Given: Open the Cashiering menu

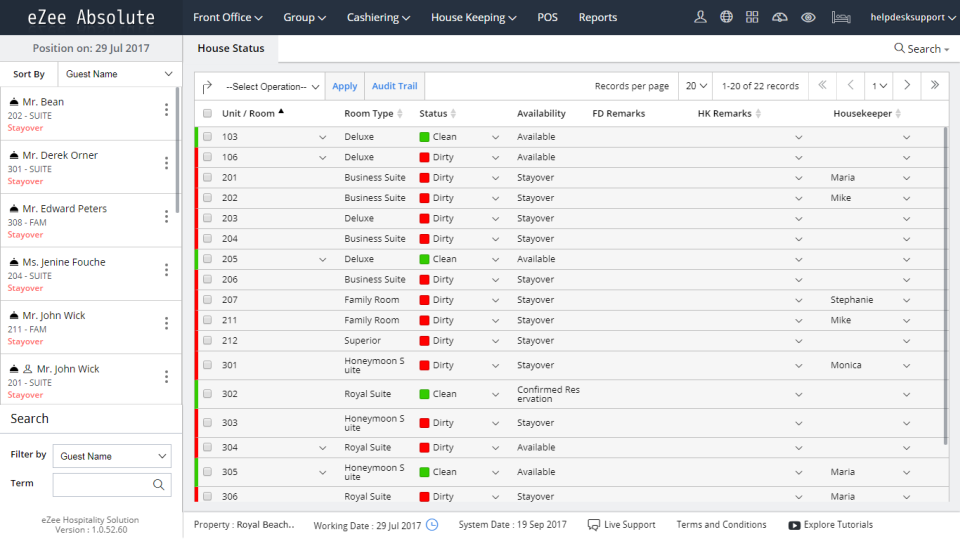Looking at the screenshot, I should pos(379,17).
